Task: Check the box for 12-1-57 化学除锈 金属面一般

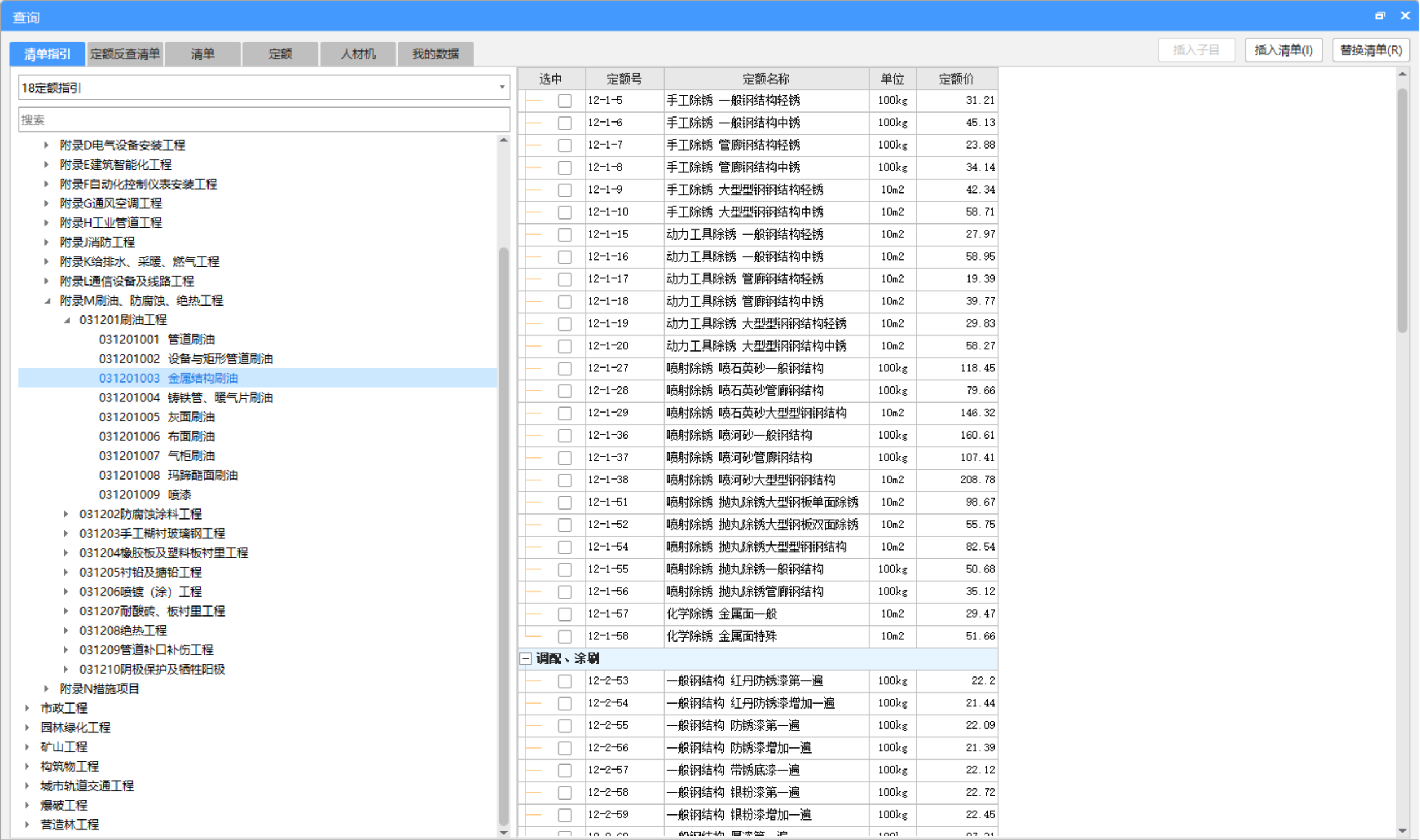Action: tap(565, 614)
